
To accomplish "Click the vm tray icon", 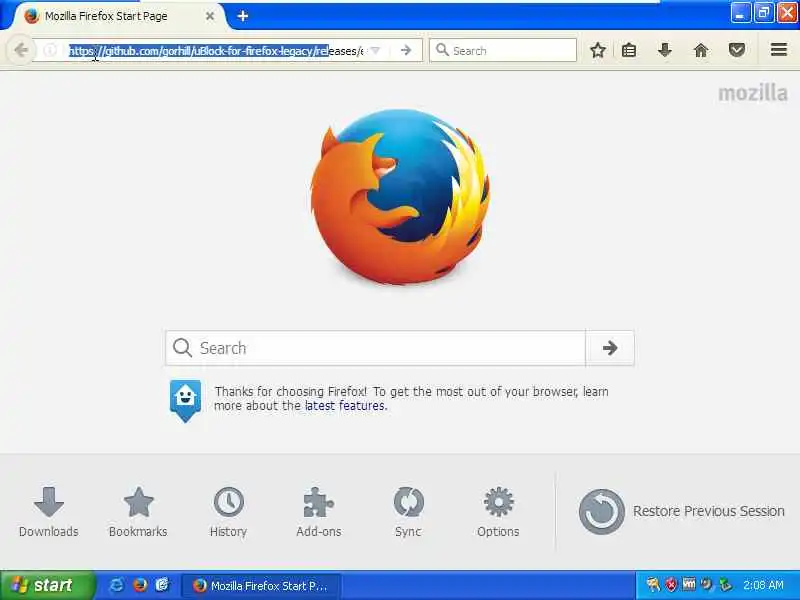I will point(689,584).
